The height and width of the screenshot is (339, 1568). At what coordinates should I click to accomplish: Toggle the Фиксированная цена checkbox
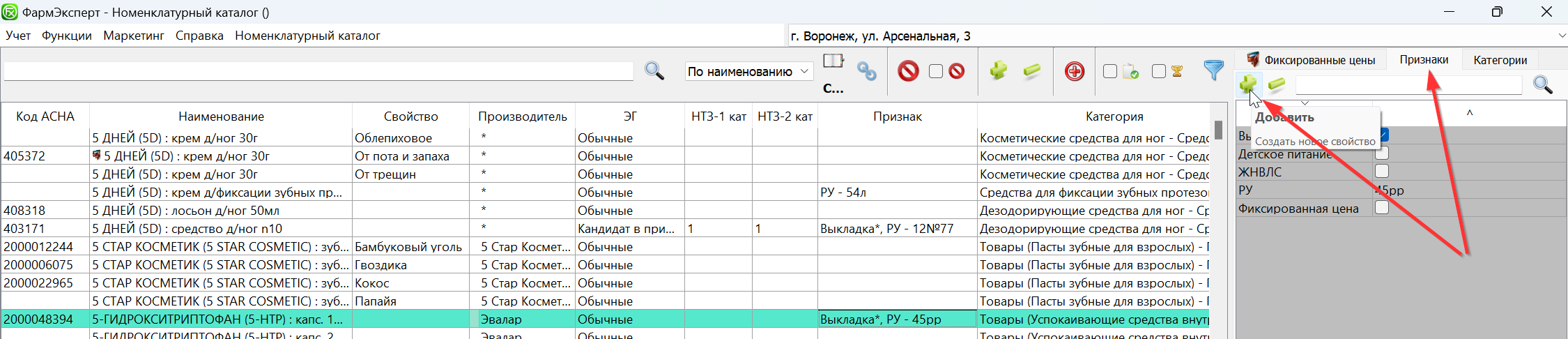tap(1381, 208)
